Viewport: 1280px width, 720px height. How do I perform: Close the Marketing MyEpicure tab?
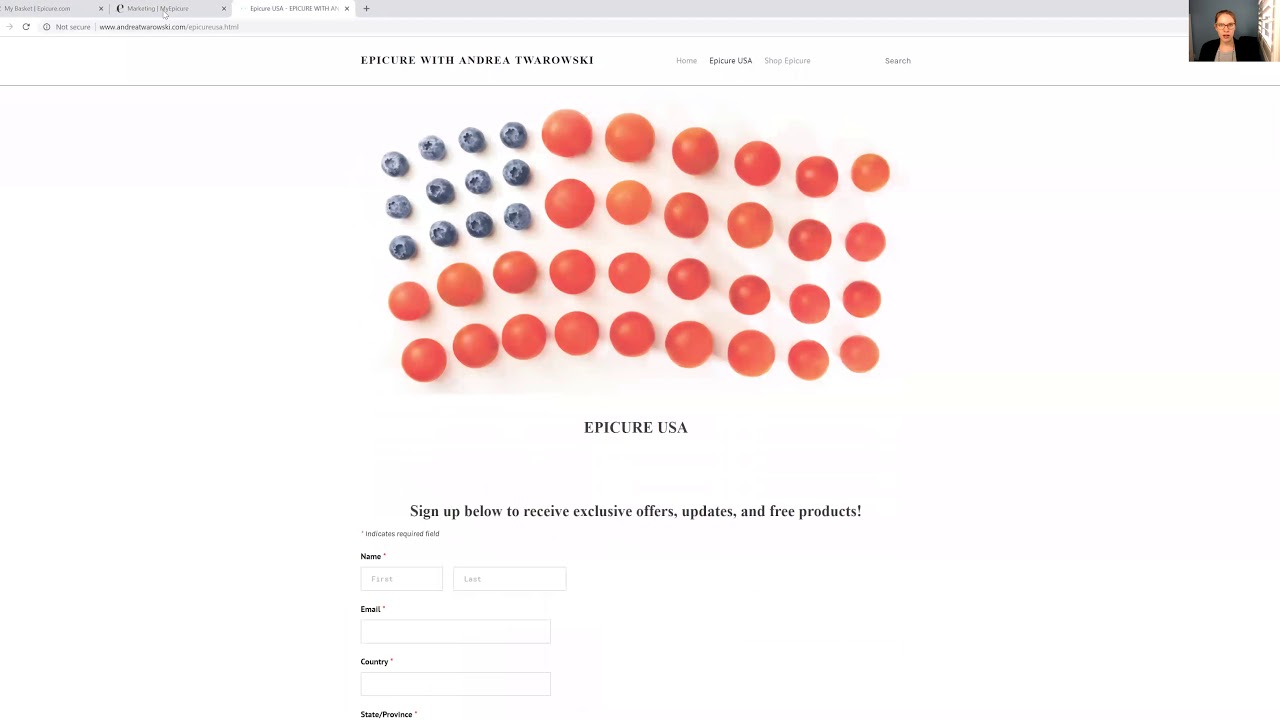coord(224,9)
